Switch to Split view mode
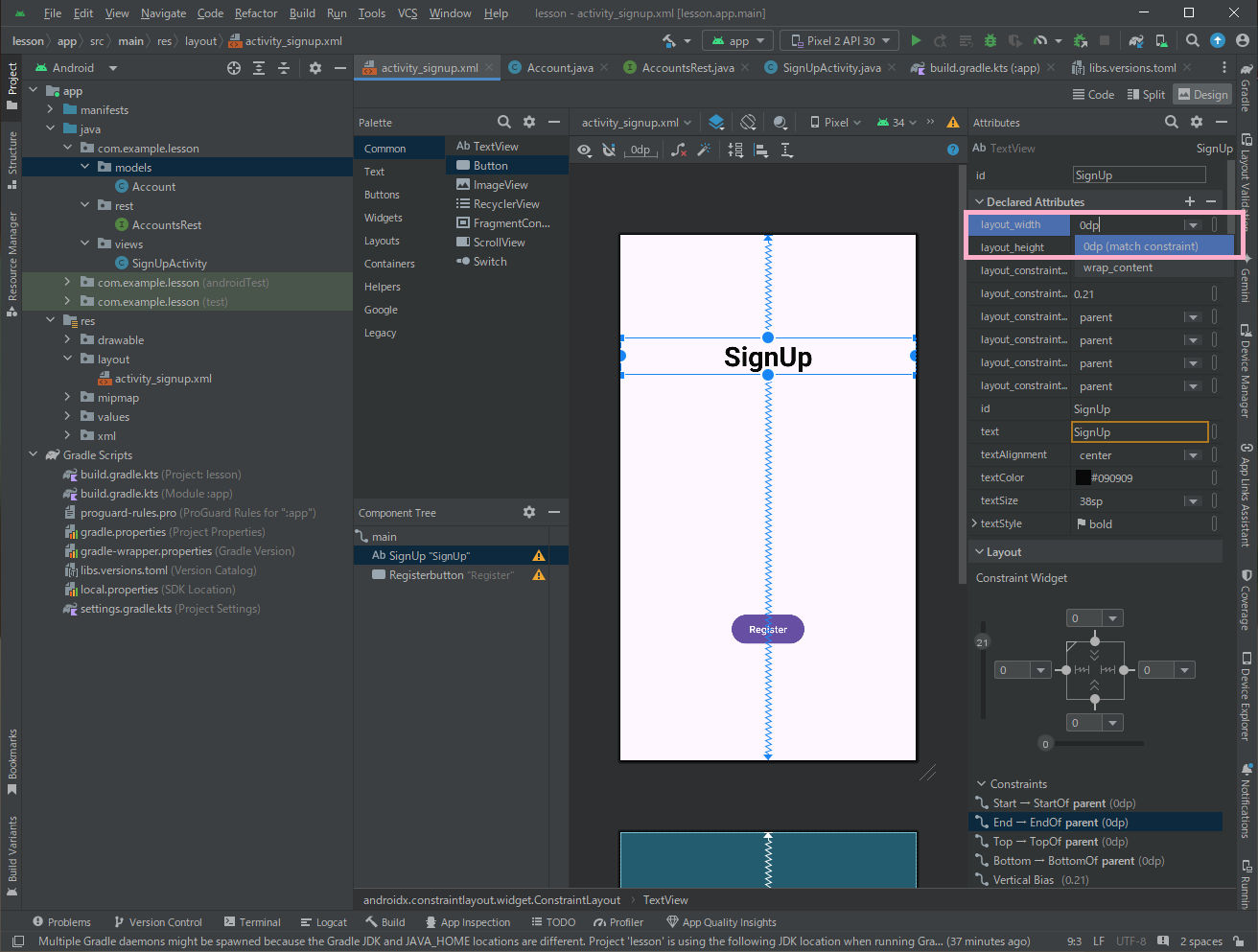Screen dimensions: 1258x952 pyautogui.click(x=1146, y=94)
